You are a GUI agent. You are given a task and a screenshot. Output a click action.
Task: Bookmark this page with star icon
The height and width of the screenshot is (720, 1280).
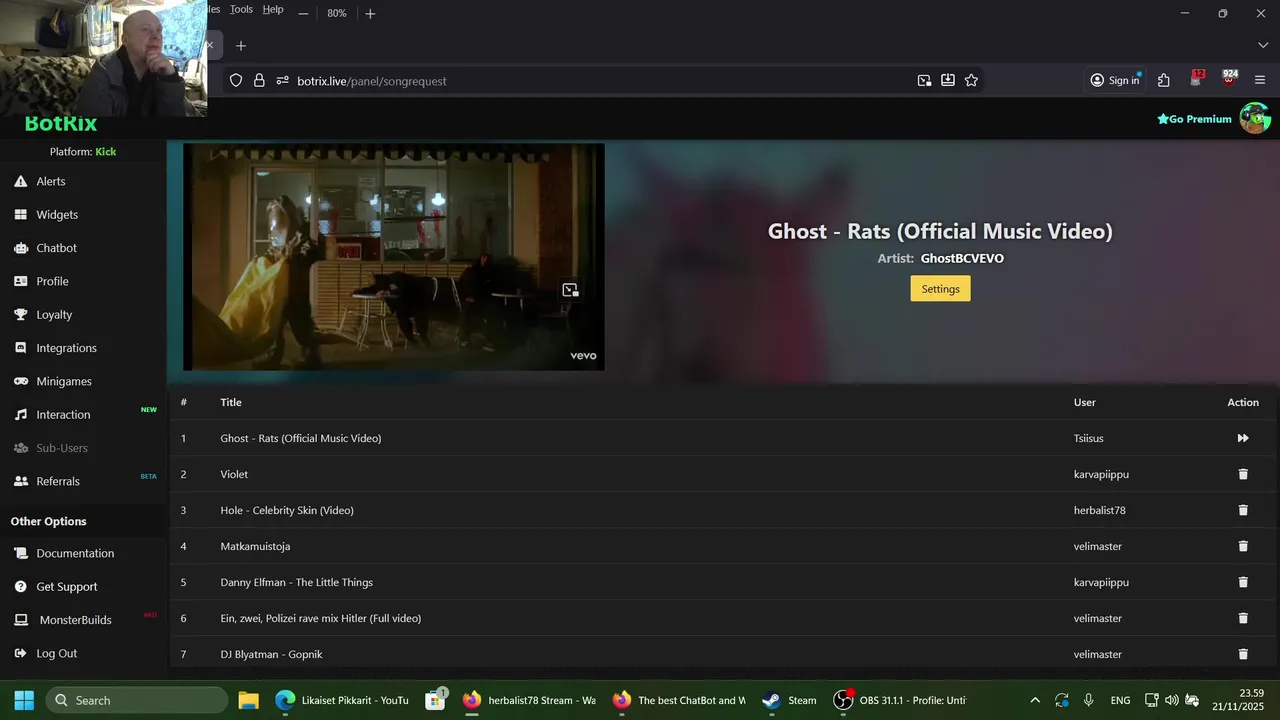(x=971, y=81)
